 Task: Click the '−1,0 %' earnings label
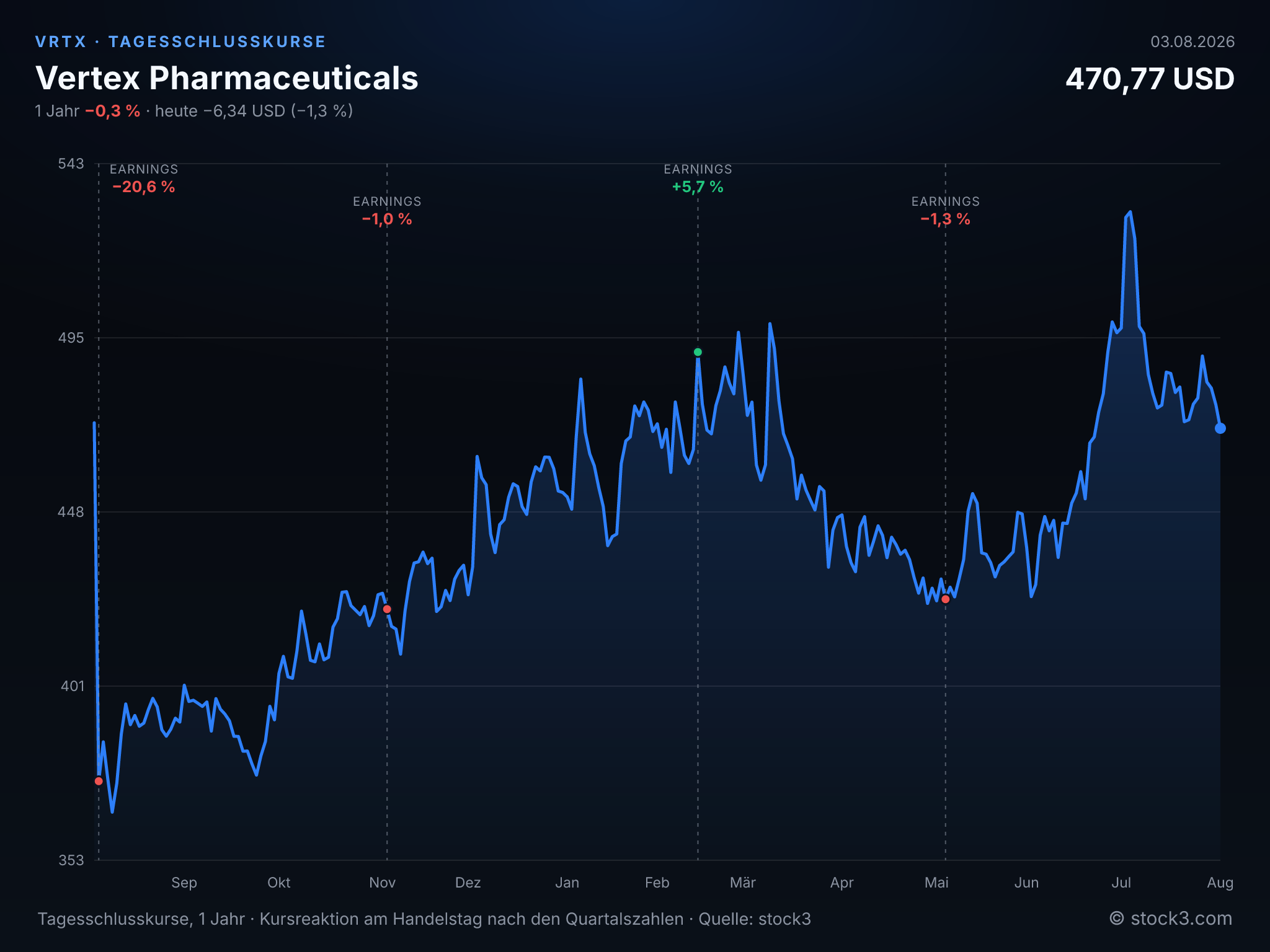click(387, 219)
